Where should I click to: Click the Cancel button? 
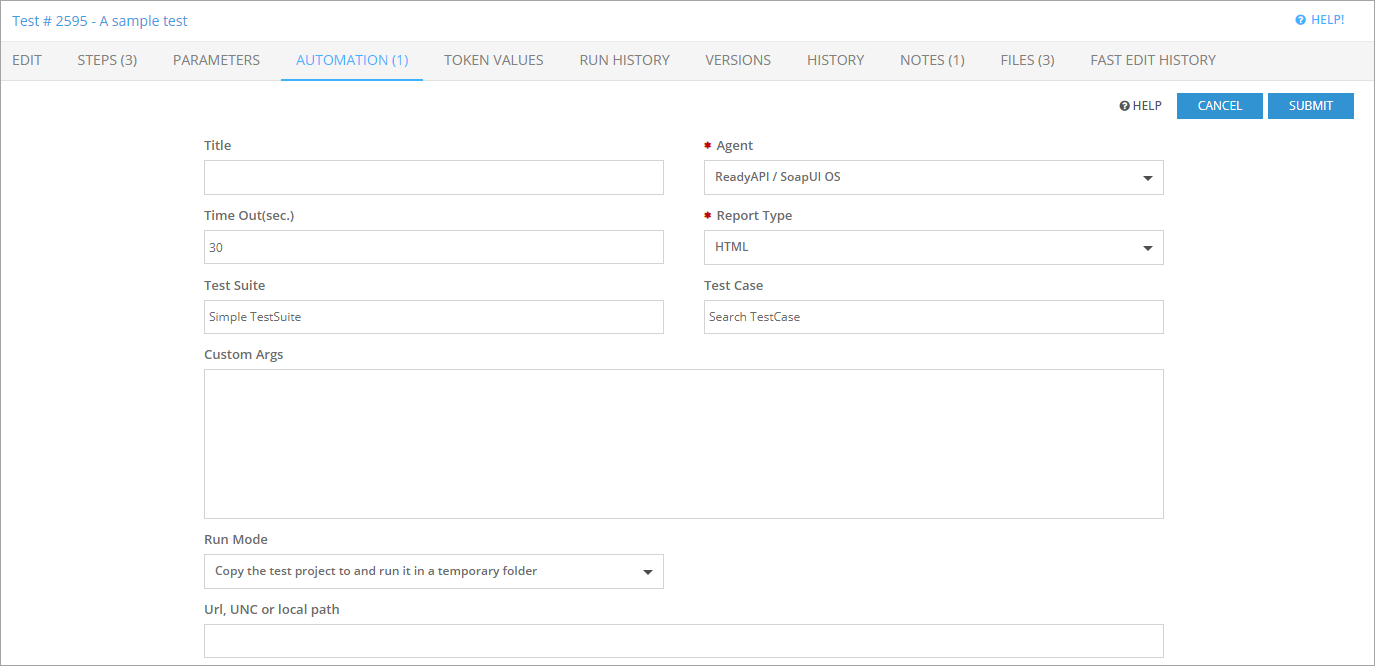click(x=1219, y=106)
